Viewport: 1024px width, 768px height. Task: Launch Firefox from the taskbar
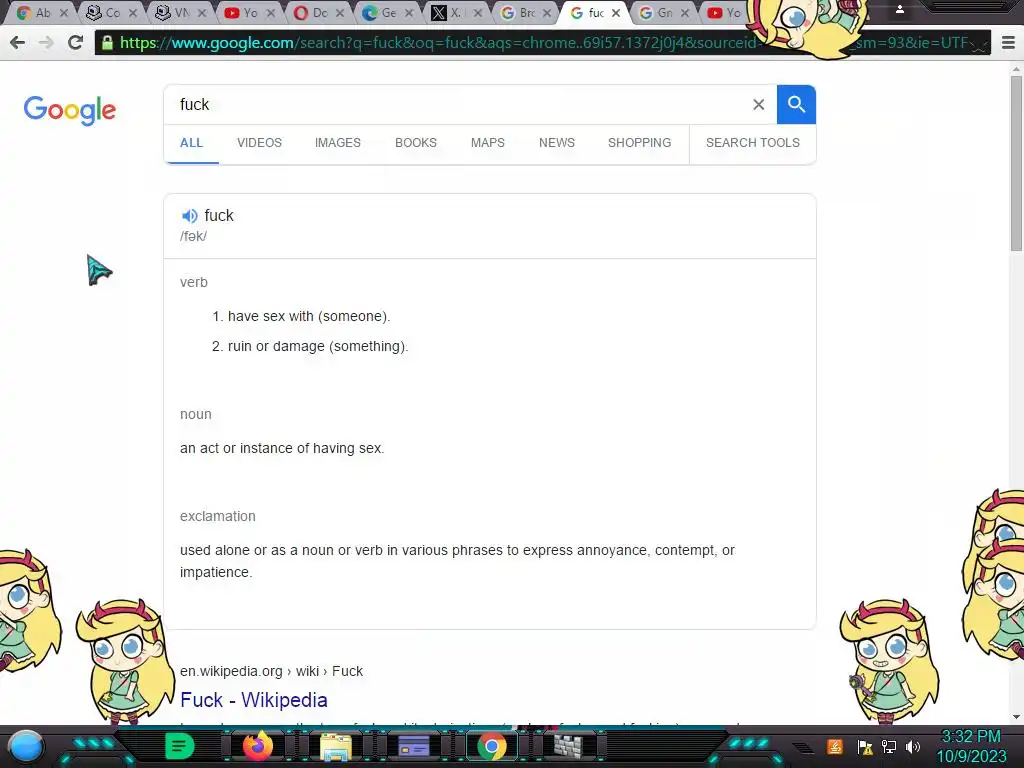pyautogui.click(x=257, y=746)
